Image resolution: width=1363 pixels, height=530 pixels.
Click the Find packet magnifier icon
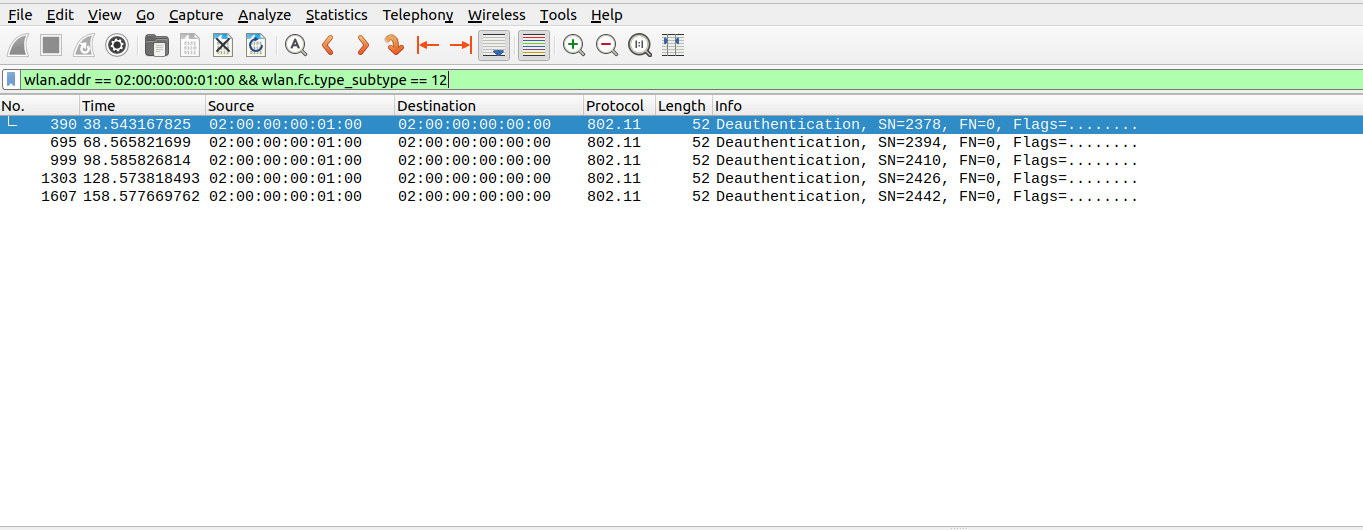[x=296, y=45]
